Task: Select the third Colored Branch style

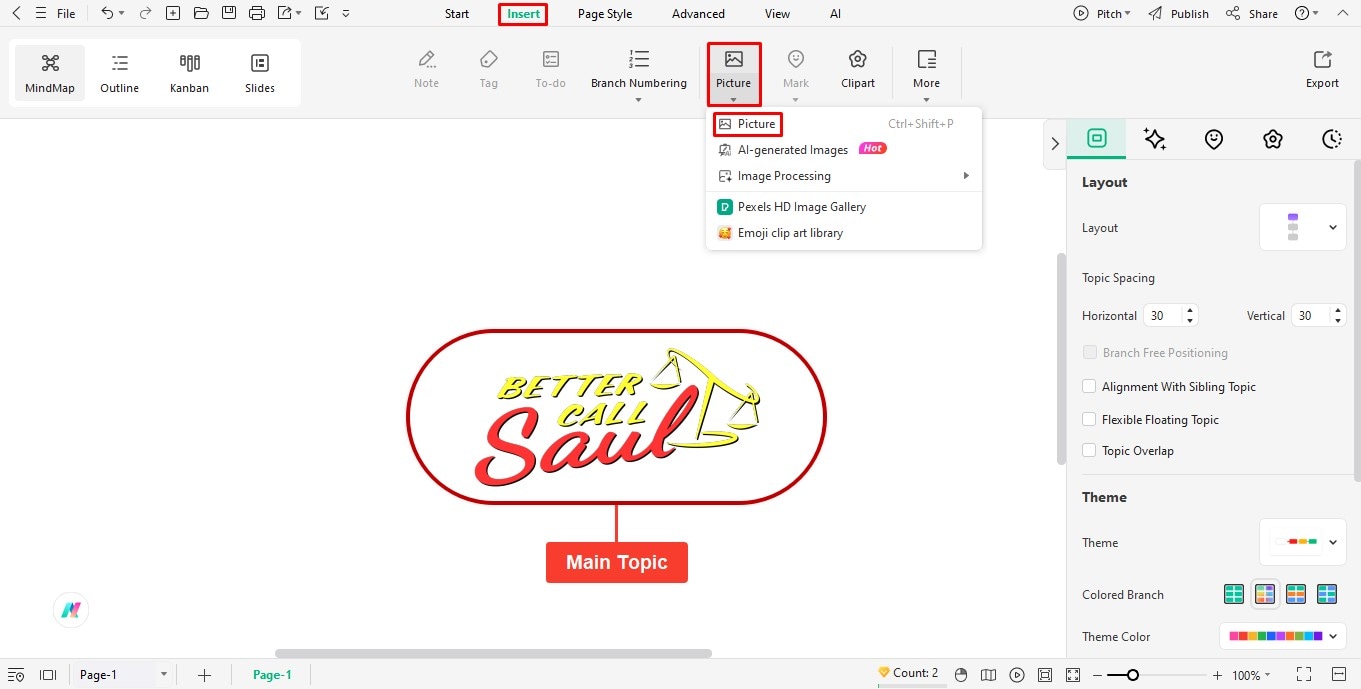Action: coord(1296,594)
